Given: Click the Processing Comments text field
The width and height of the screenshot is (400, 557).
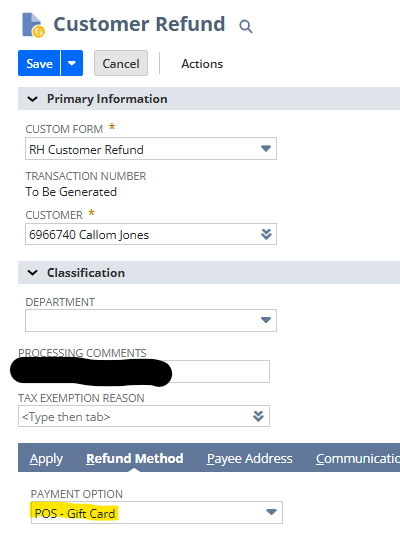Looking at the screenshot, I should point(144,372).
